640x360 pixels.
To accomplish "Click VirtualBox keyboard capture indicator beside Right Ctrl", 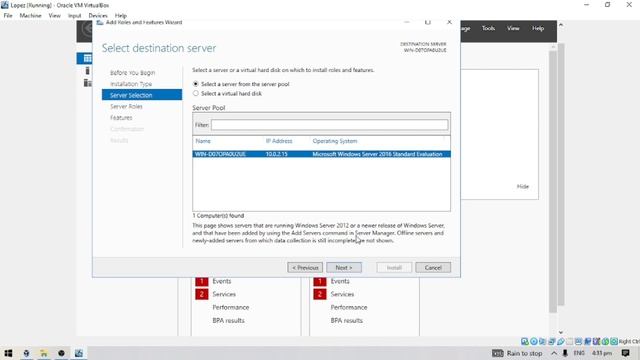I will tap(614, 342).
